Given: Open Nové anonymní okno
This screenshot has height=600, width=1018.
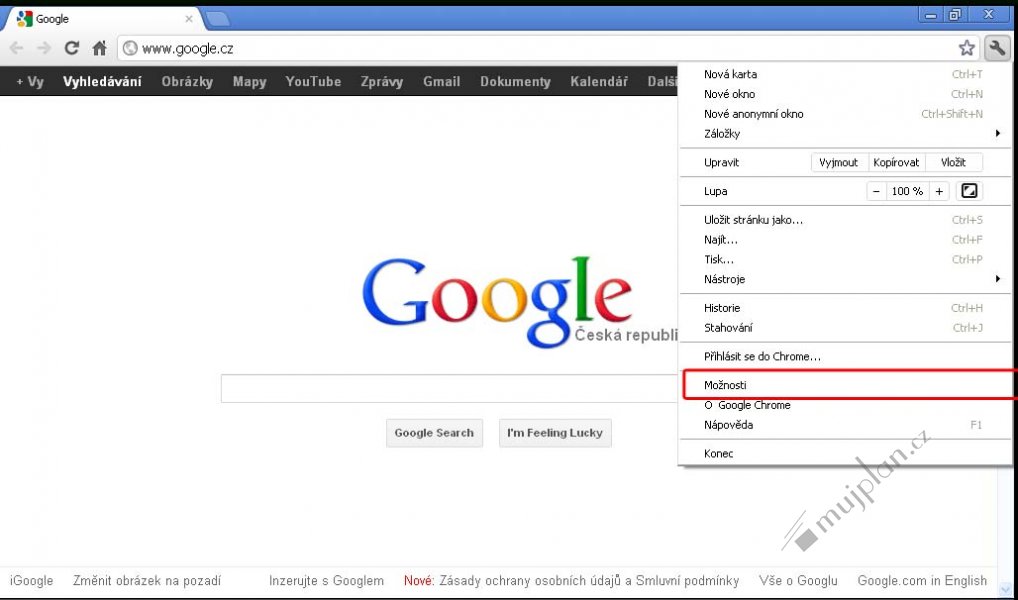Looking at the screenshot, I should (845, 114).
